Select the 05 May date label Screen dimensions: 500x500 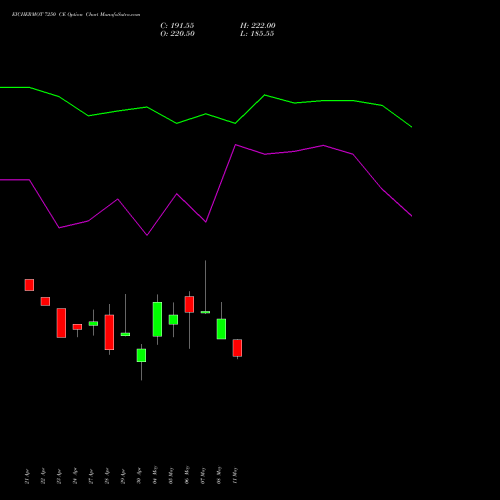click(171, 475)
